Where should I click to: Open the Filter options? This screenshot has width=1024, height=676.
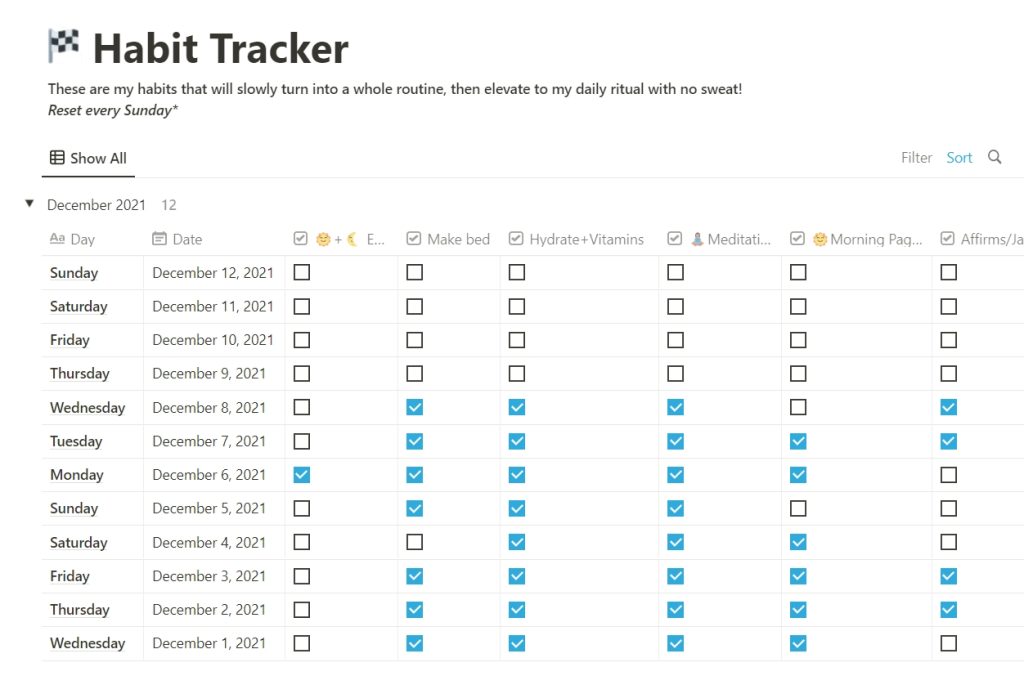(916, 157)
